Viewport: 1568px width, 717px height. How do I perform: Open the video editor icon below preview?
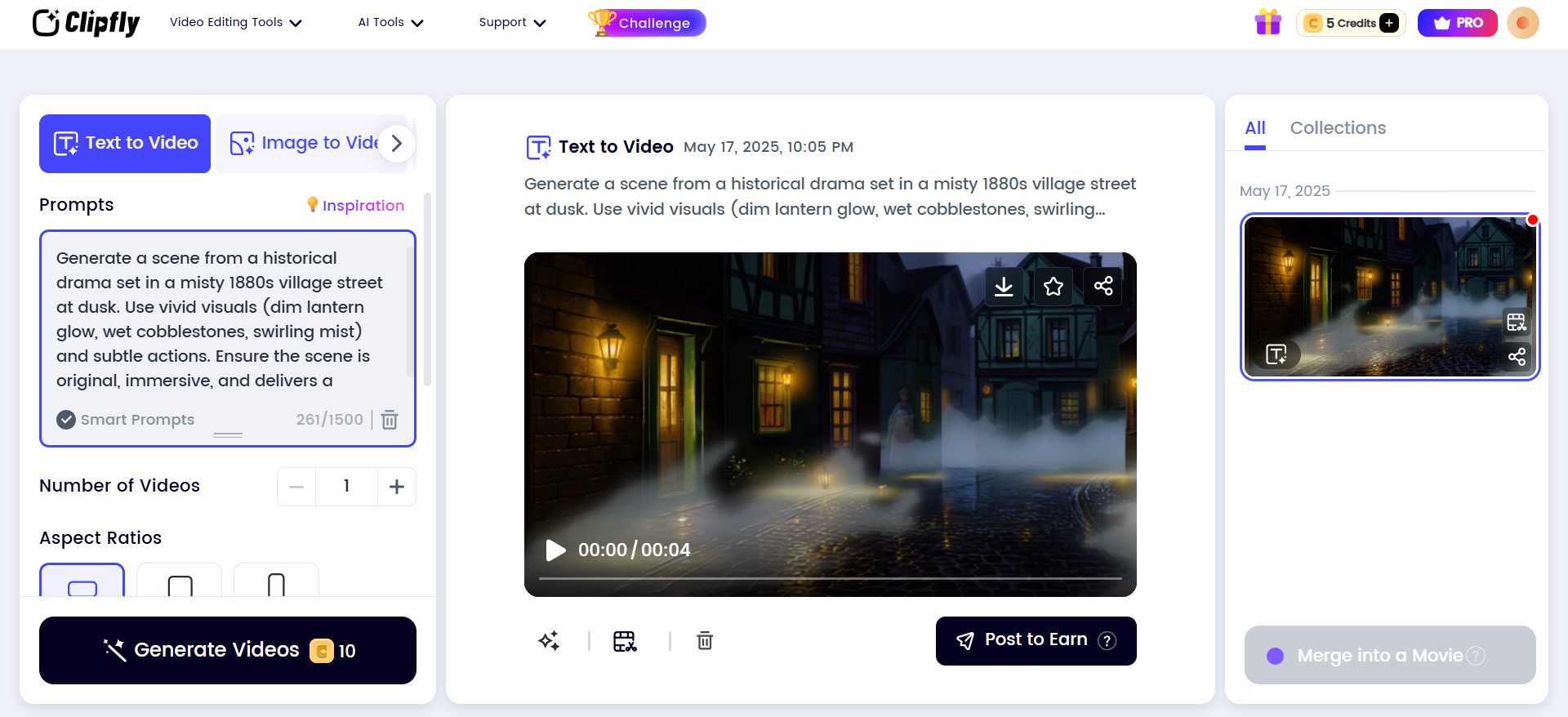pyautogui.click(x=625, y=641)
